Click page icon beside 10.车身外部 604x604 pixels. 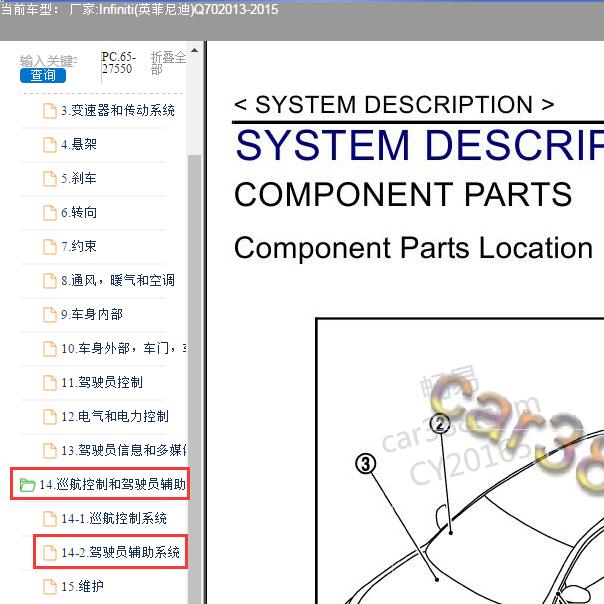pos(50,349)
